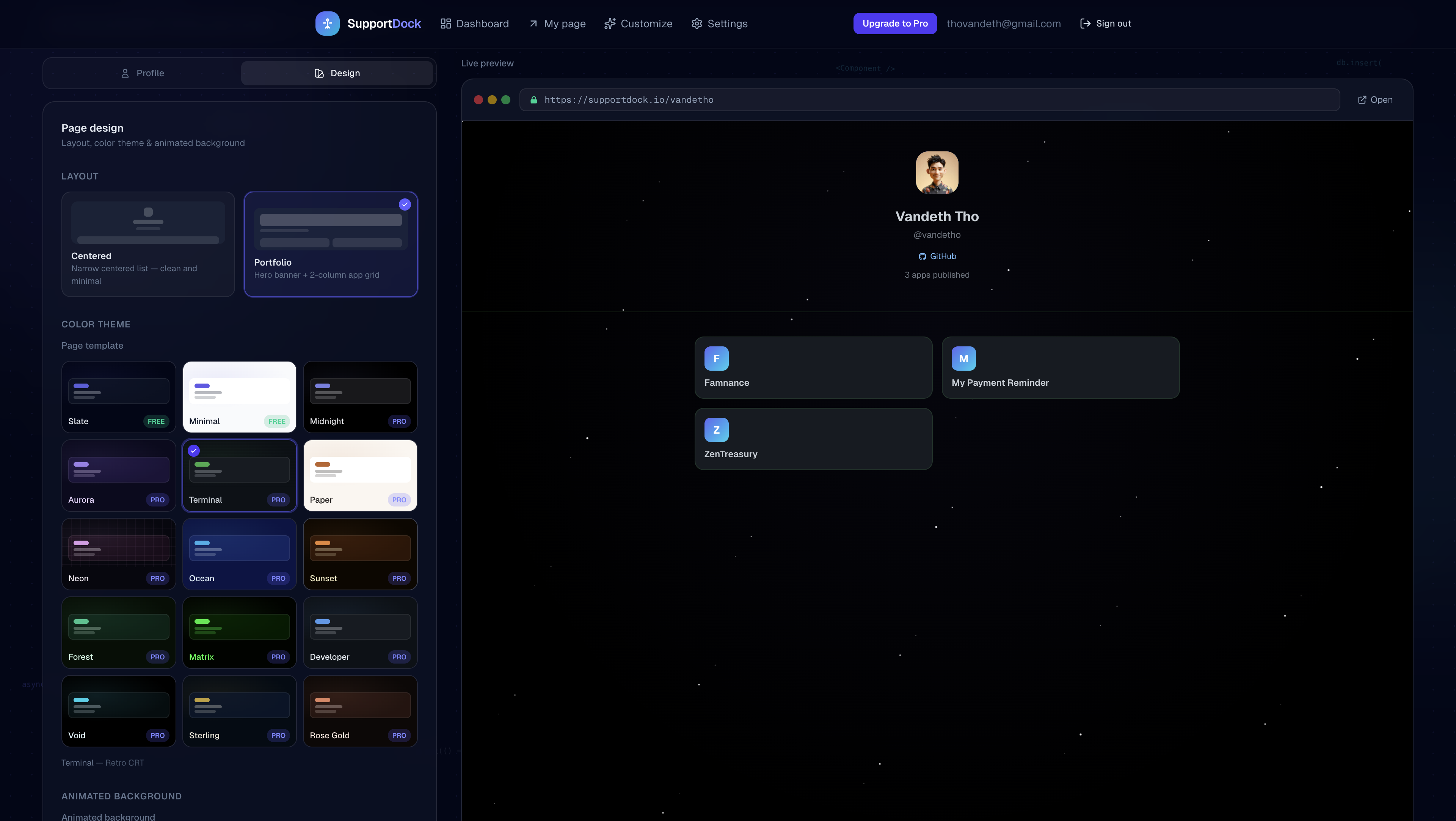Click the ZenTreasury Z icon
The image size is (1456, 821).
coord(716,430)
